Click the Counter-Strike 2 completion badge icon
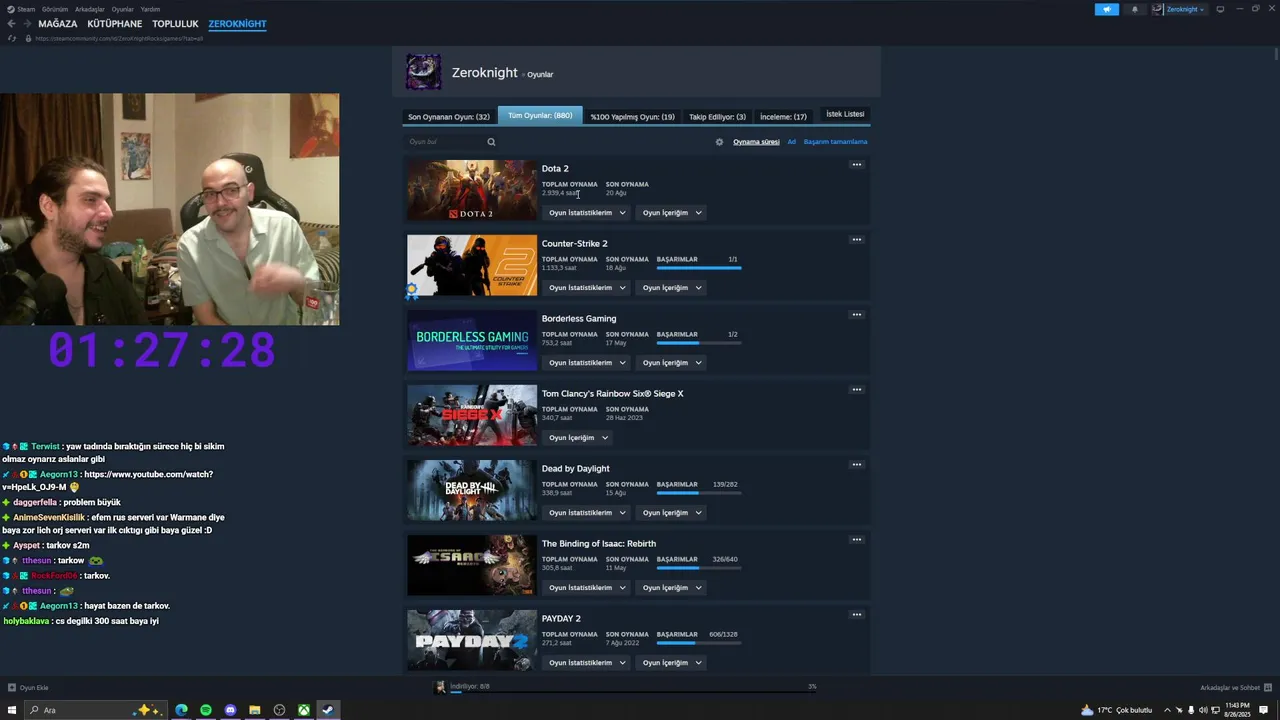 (412, 292)
